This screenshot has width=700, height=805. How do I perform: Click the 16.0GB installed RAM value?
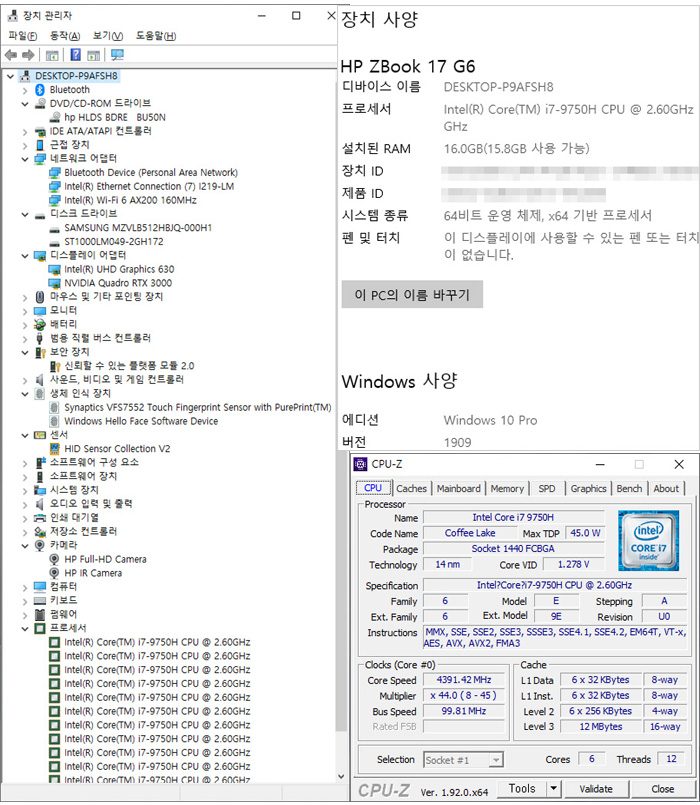517,148
